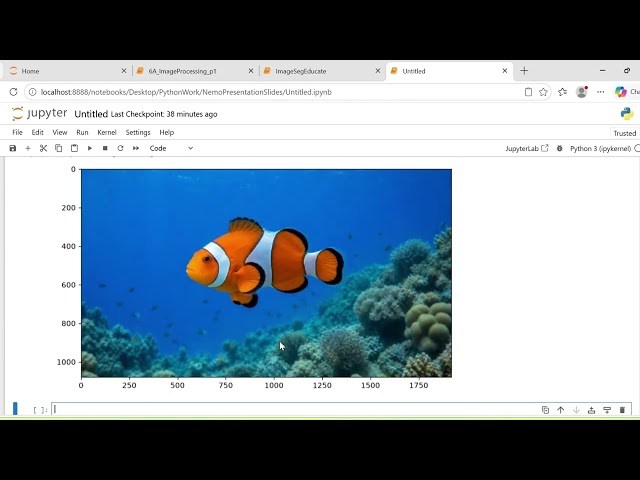The width and height of the screenshot is (640, 480).
Task: Click the Trusted notebook indicator
Action: click(x=624, y=133)
